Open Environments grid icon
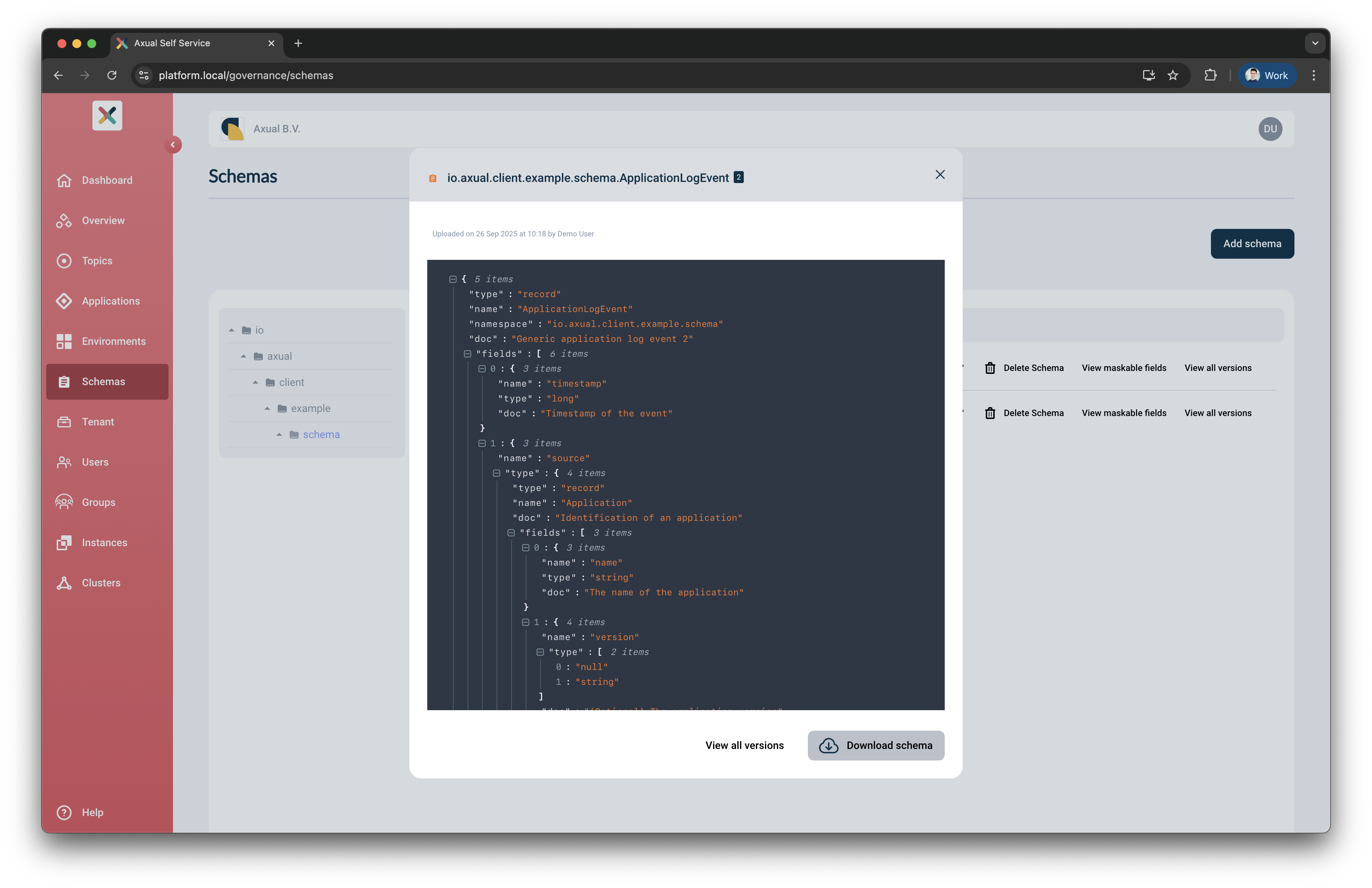This screenshot has width=1372, height=888. [x=64, y=341]
